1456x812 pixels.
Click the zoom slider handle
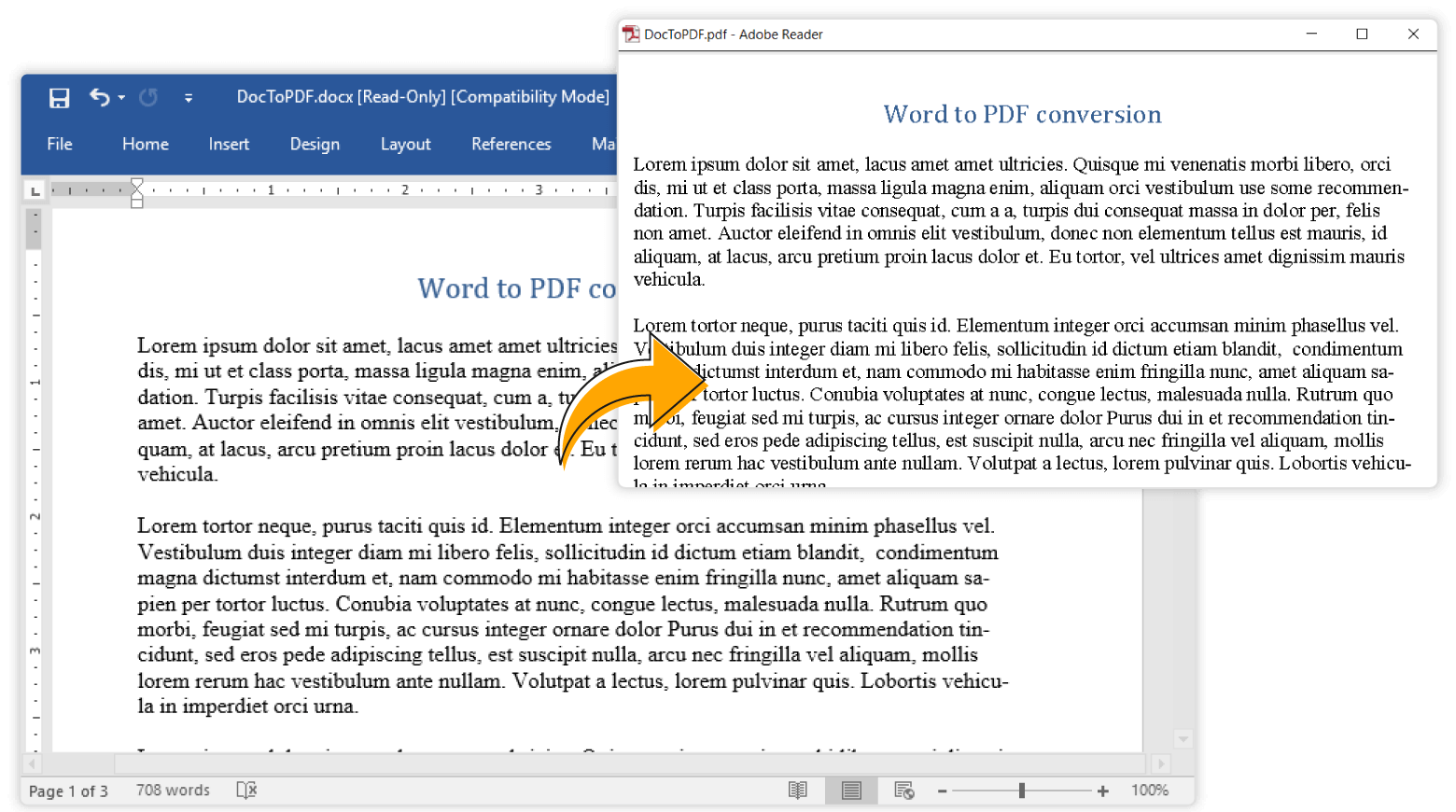[1022, 791]
